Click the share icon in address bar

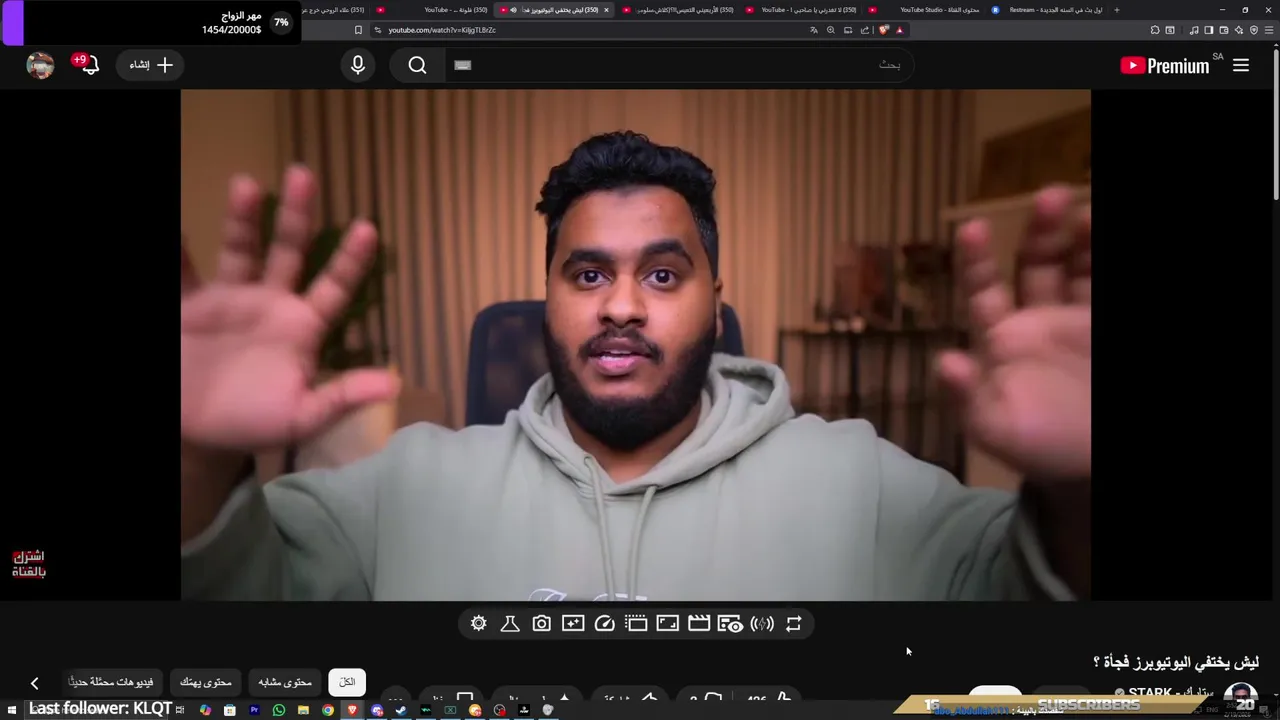[865, 30]
